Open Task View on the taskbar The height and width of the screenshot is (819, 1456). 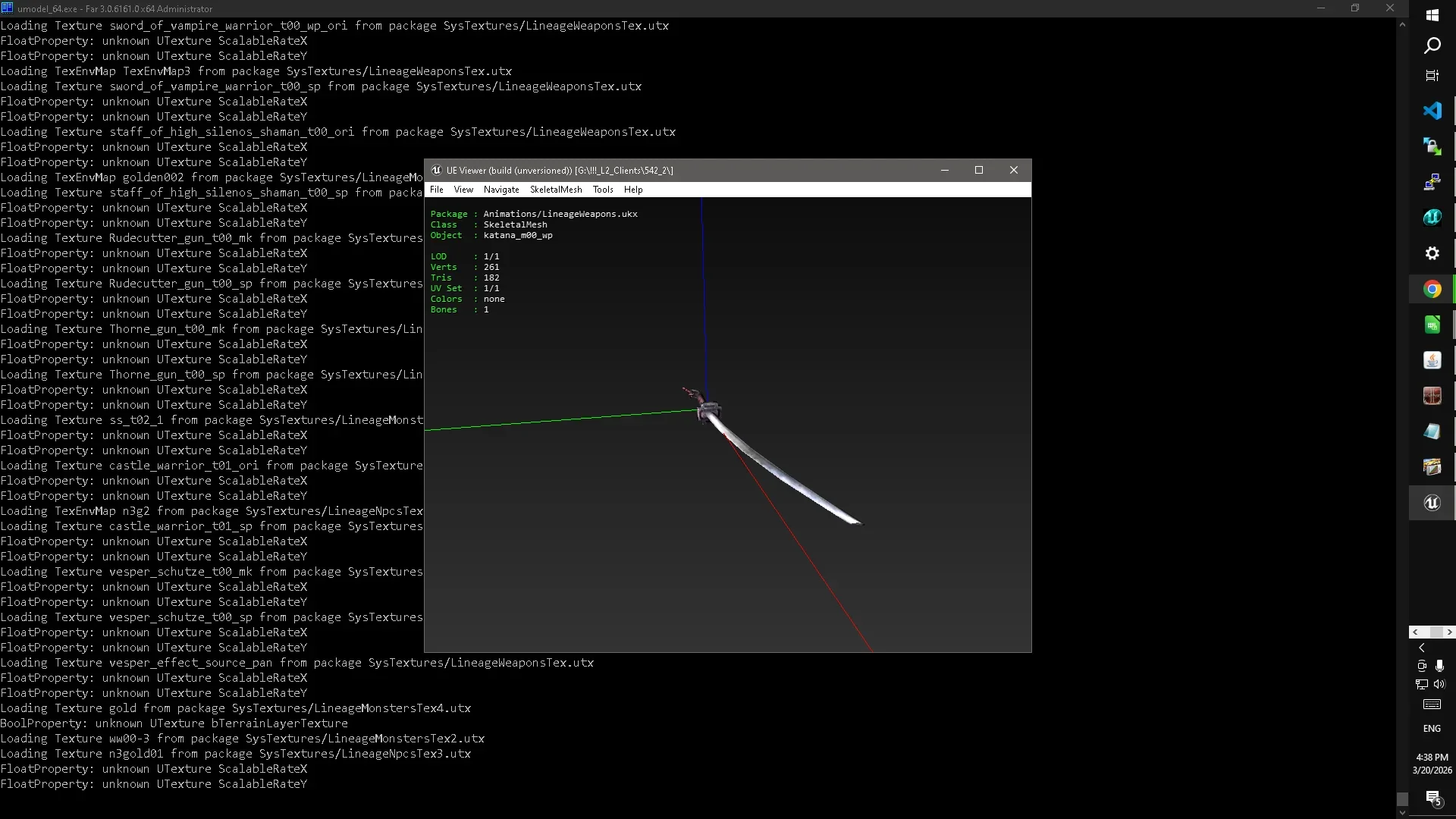coord(1432,76)
